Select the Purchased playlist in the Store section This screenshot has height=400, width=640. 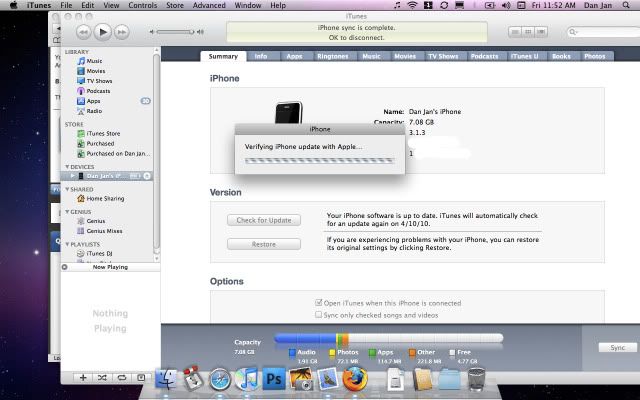click(x=100, y=144)
